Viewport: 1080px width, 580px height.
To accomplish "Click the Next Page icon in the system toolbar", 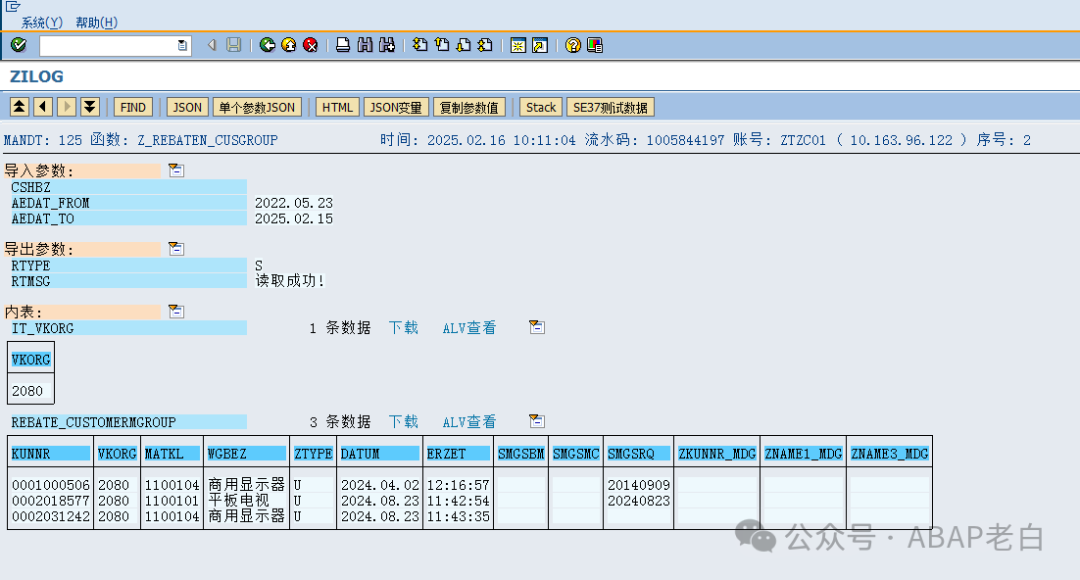I will pyautogui.click(x=464, y=45).
